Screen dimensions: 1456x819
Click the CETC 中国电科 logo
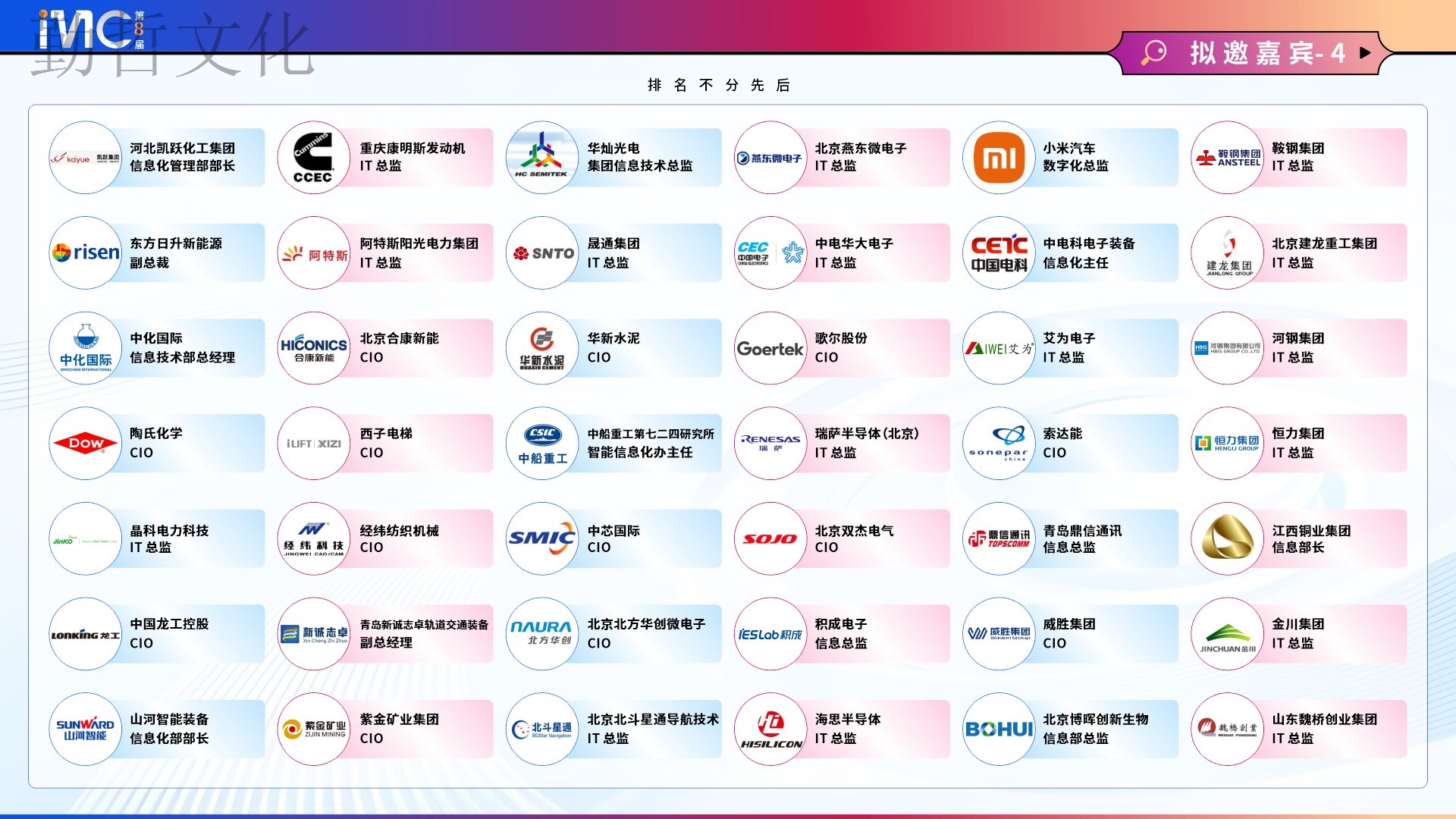coord(999,253)
